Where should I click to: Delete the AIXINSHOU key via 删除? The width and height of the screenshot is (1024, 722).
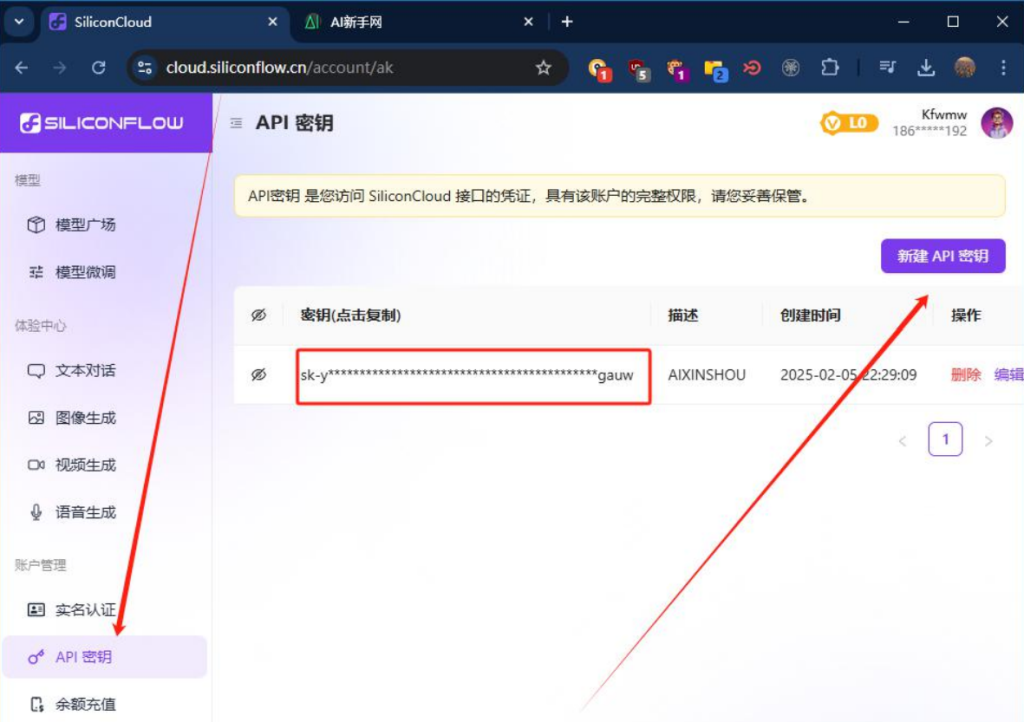pyautogui.click(x=966, y=375)
